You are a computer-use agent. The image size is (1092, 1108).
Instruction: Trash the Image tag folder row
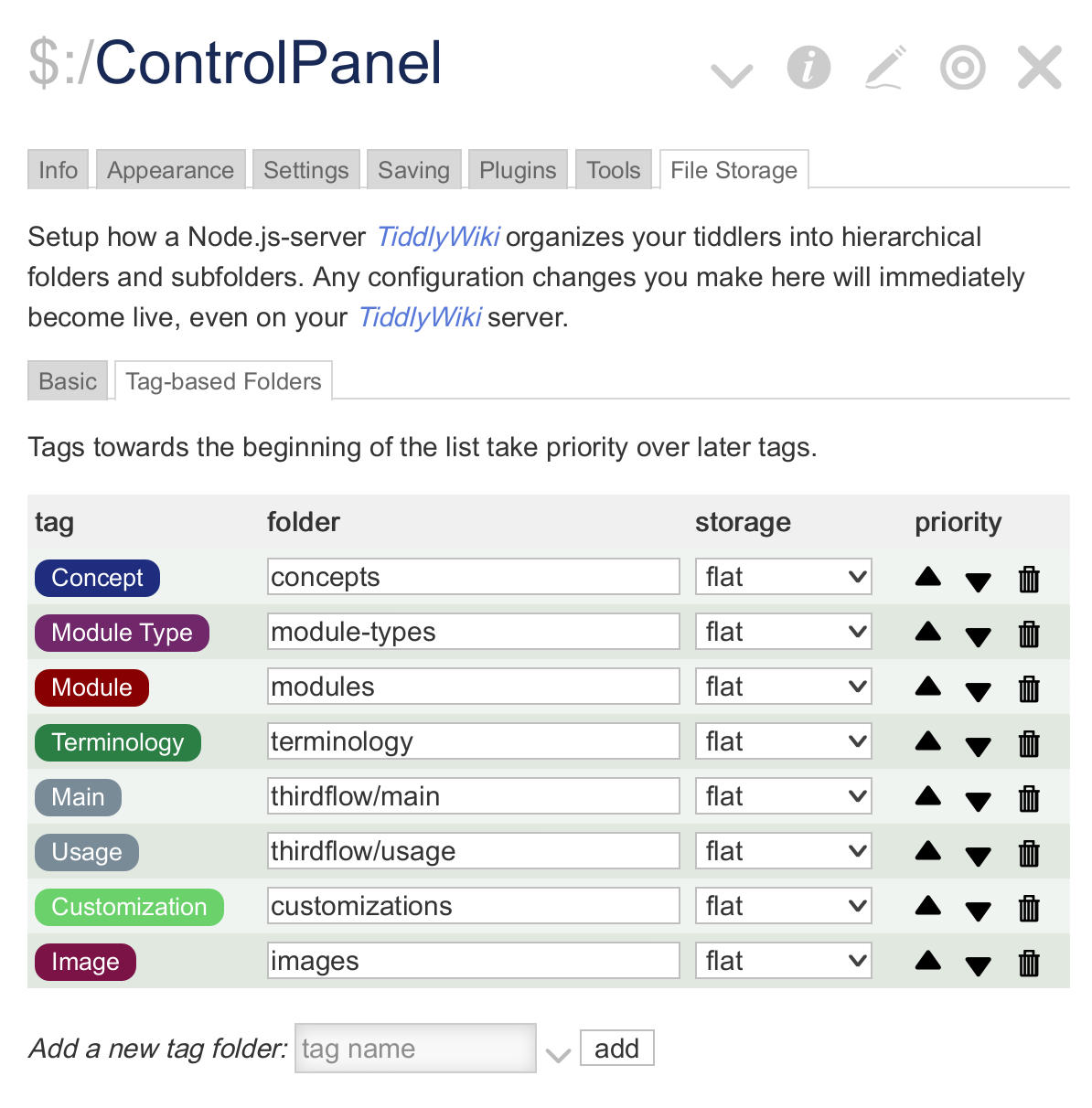pyautogui.click(x=1029, y=963)
